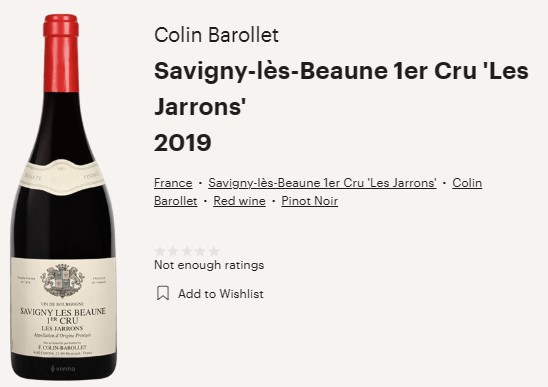Click the third rating star
The height and width of the screenshot is (387, 548).
[187, 251]
